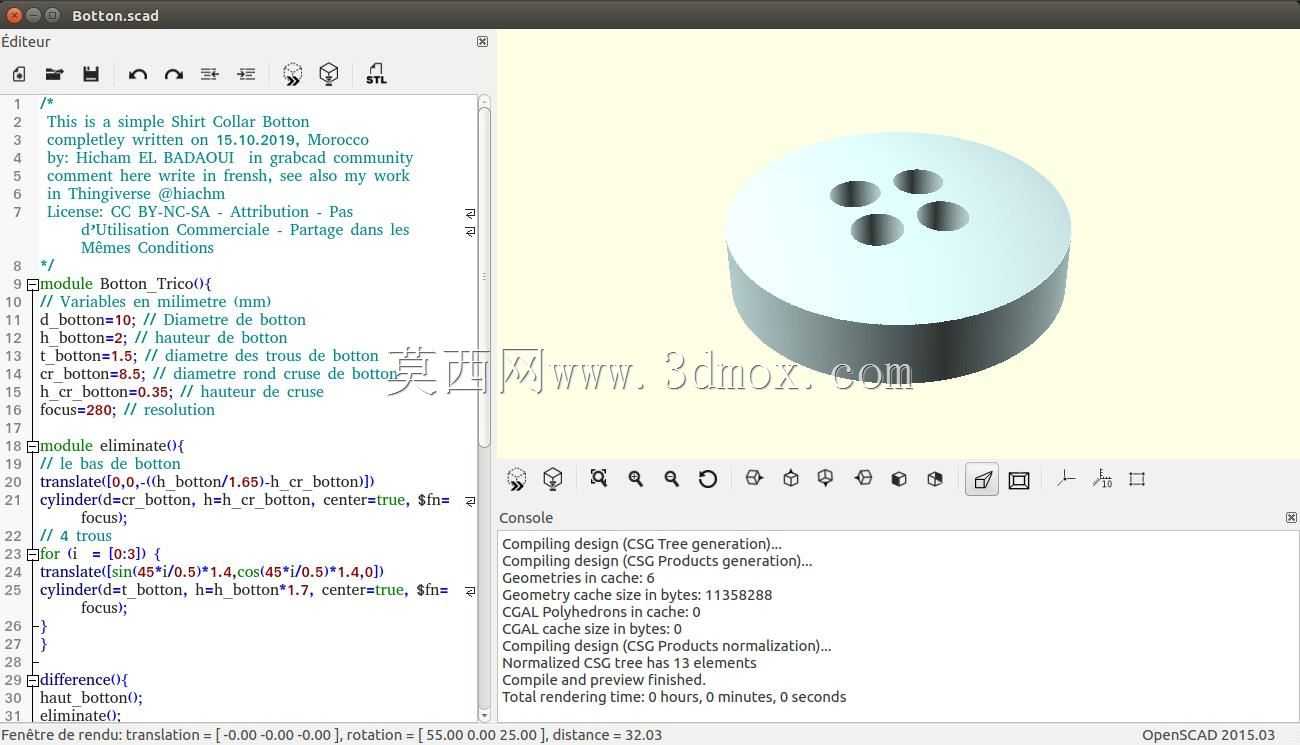Switch to the Bottom view
Screen dimensions: 1300x745
click(x=826, y=479)
